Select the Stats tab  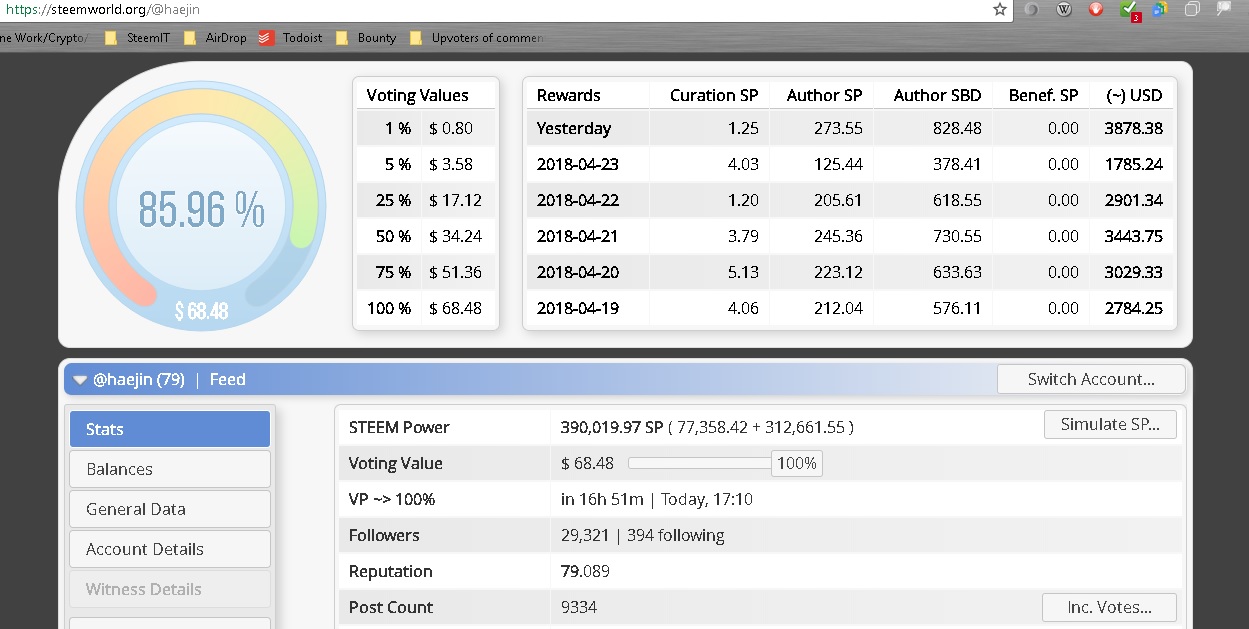pos(170,429)
